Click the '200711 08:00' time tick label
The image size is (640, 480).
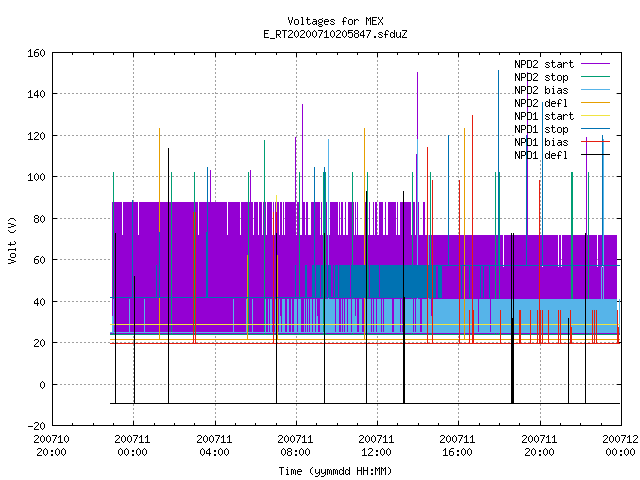coord(296,445)
